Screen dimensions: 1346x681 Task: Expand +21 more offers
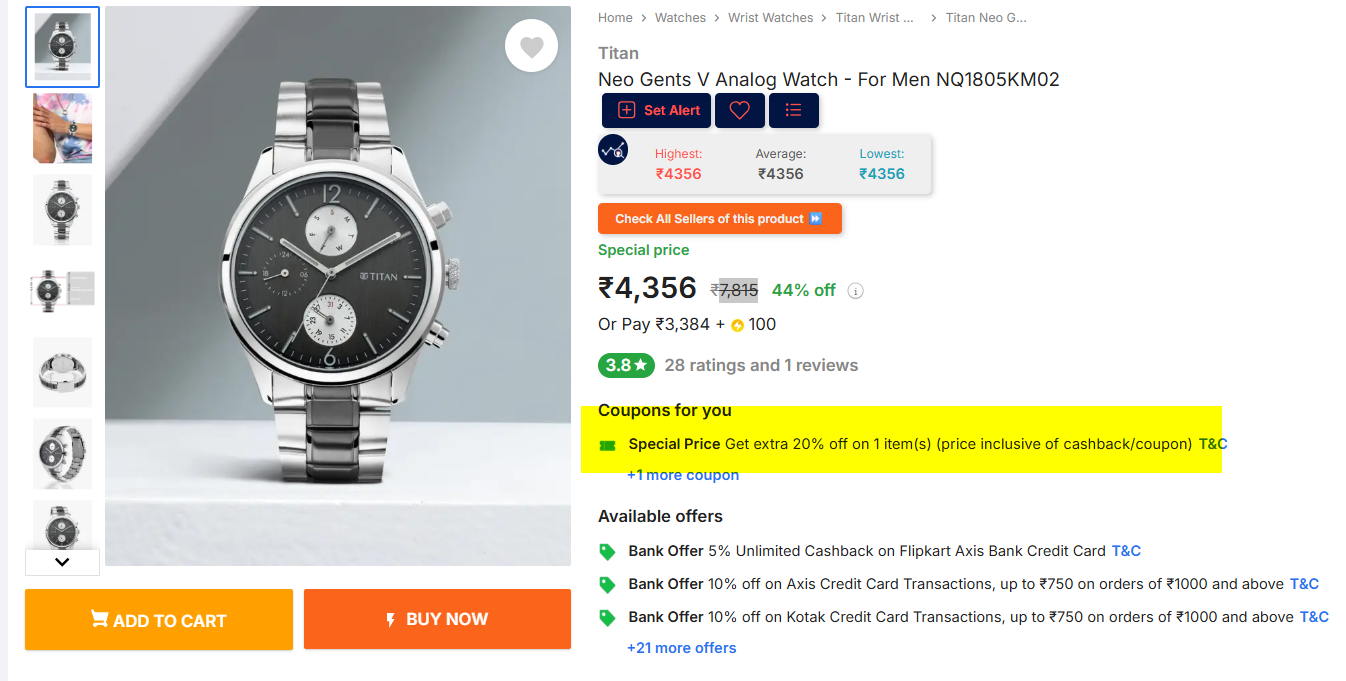pos(681,648)
